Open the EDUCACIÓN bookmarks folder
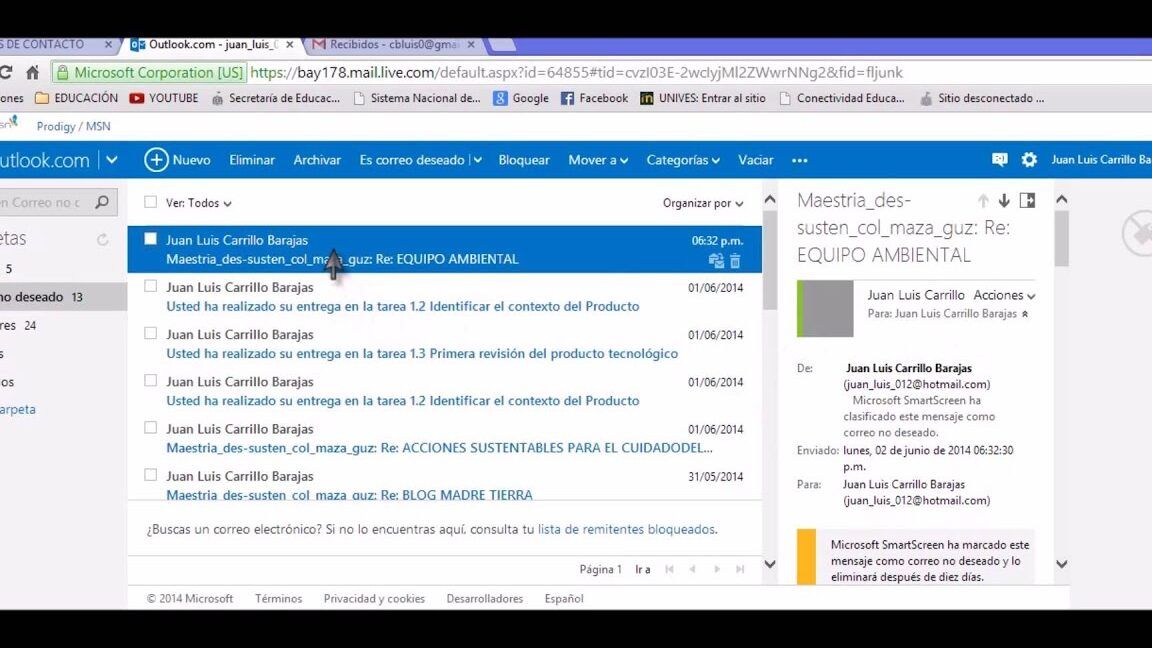The height and width of the screenshot is (648, 1152). pyautogui.click(x=76, y=98)
